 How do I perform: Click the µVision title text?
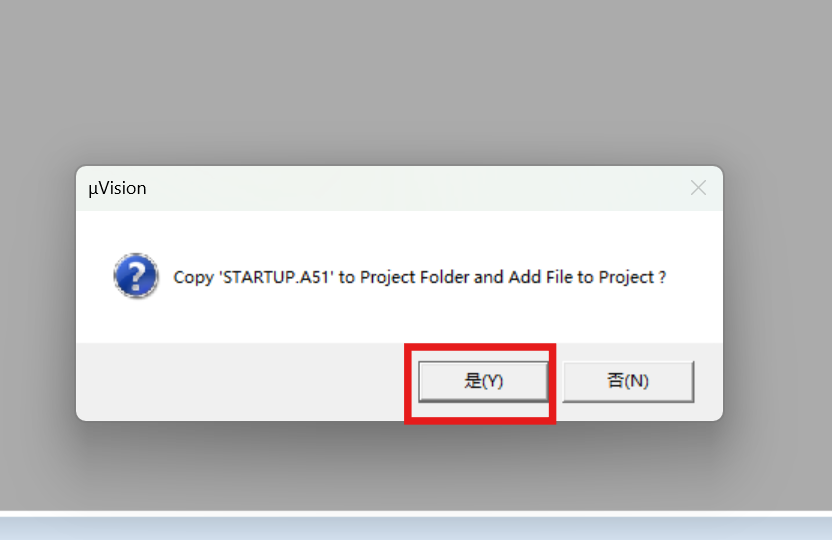coord(117,188)
